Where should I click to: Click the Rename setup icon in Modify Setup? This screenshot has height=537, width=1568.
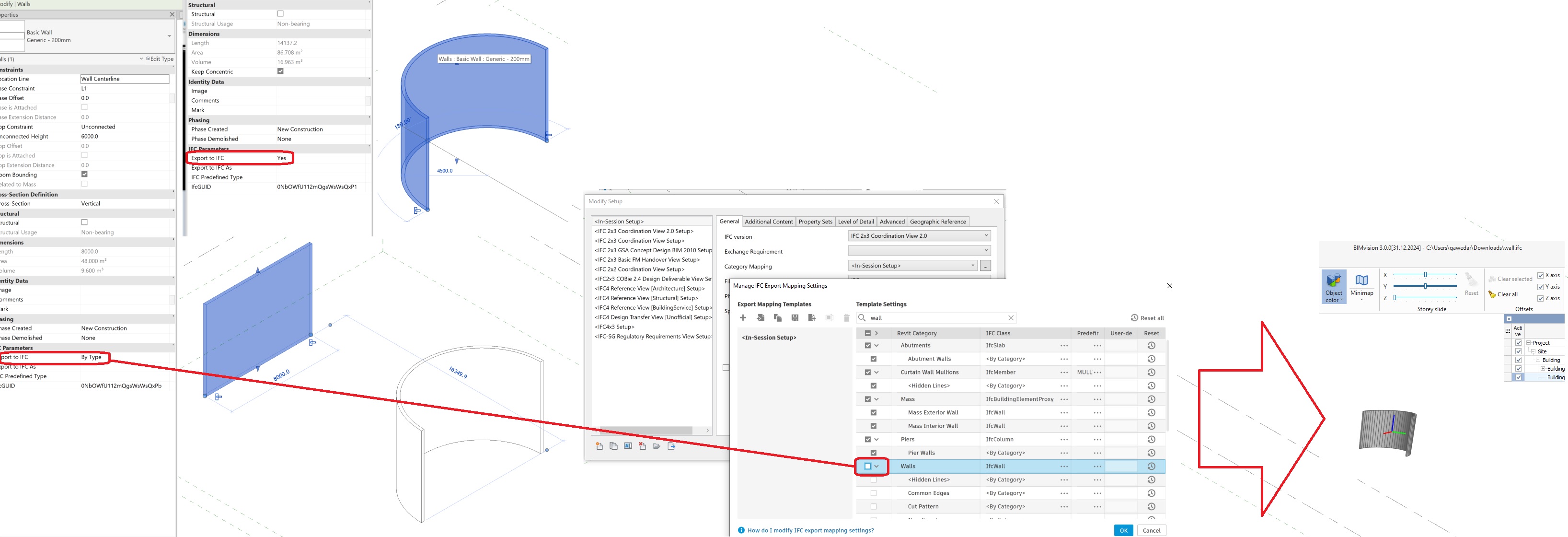[628, 446]
